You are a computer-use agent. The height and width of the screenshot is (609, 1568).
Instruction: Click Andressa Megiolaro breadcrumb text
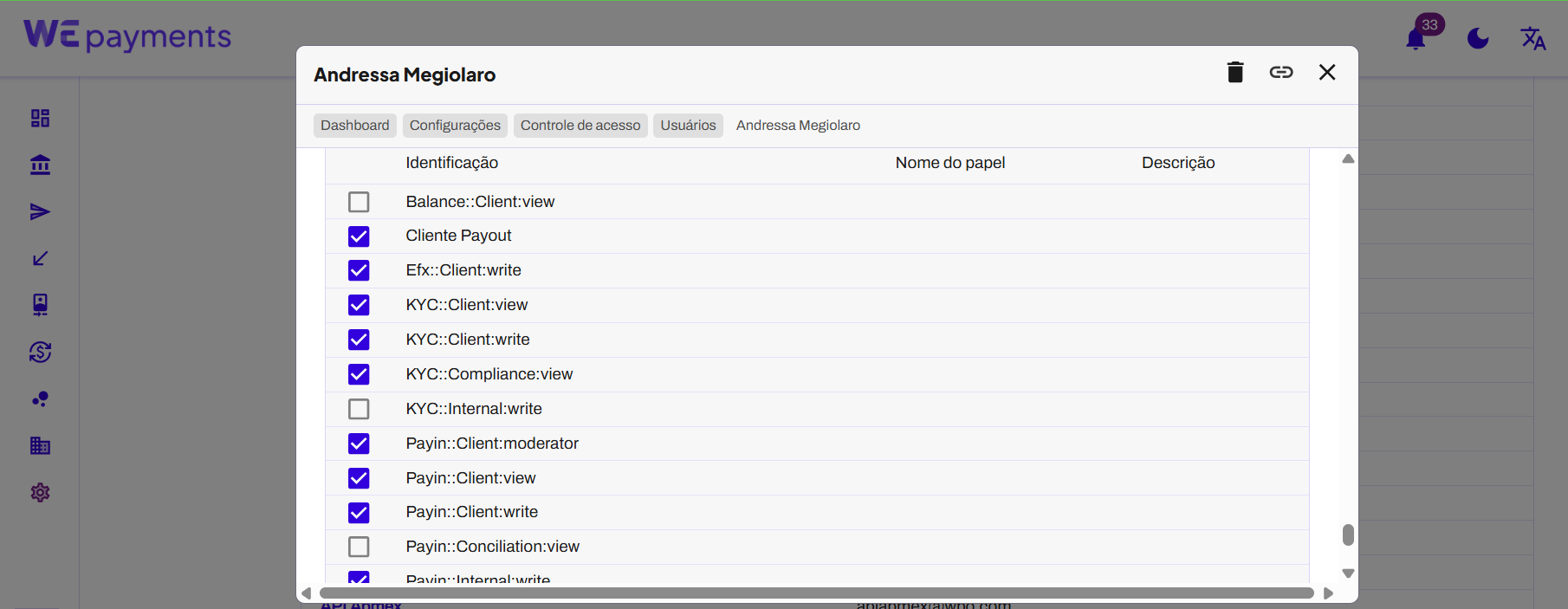[798, 126]
